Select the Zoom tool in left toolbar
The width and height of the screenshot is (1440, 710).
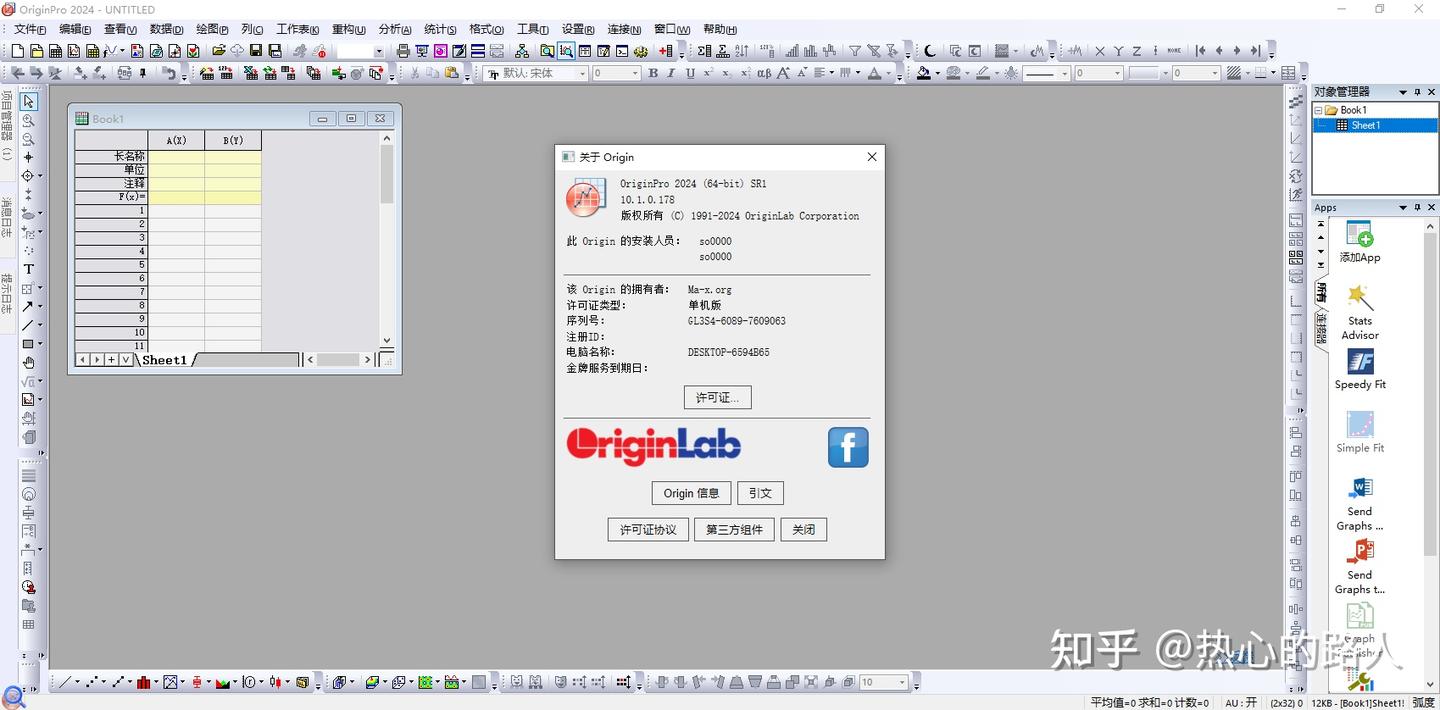point(29,120)
